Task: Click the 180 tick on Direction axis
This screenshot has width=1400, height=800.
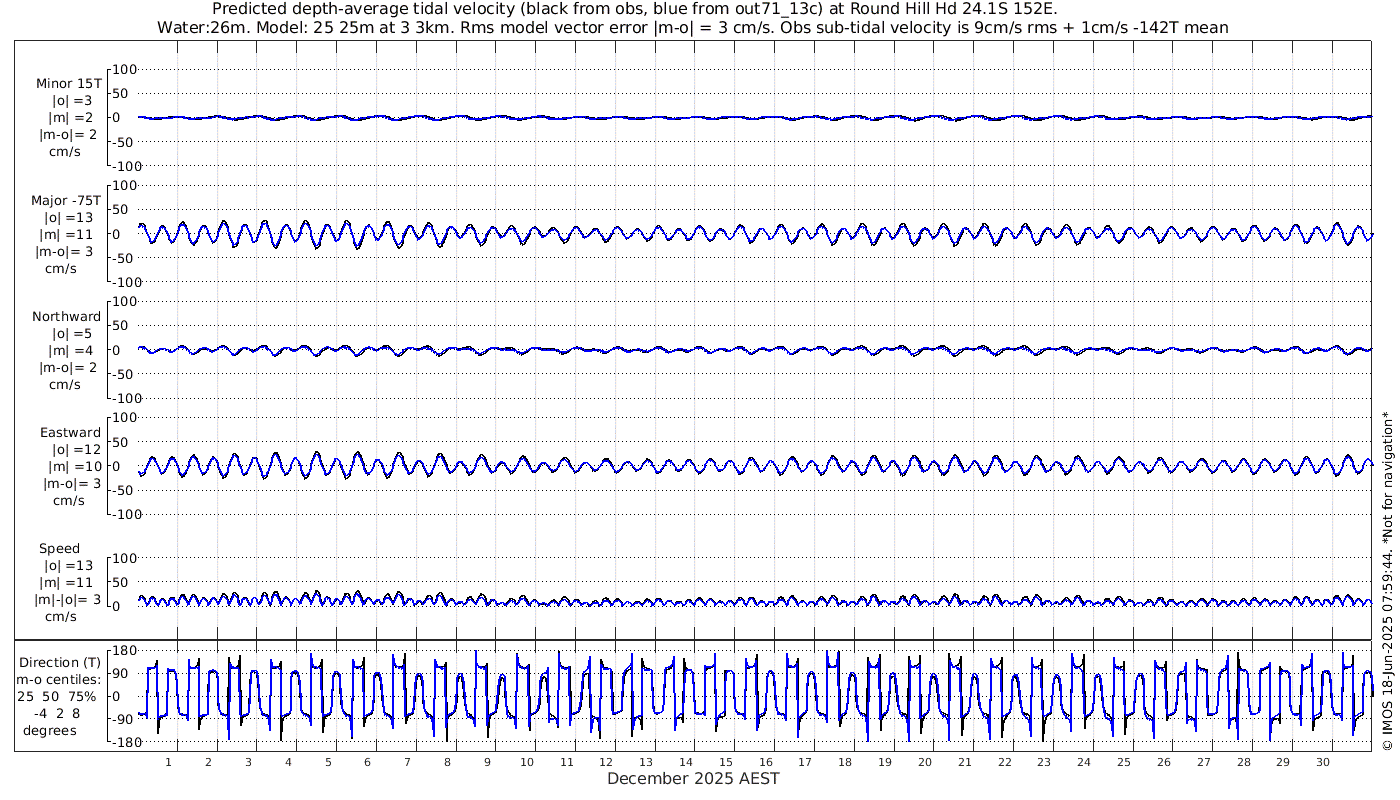Action: [x=123, y=650]
